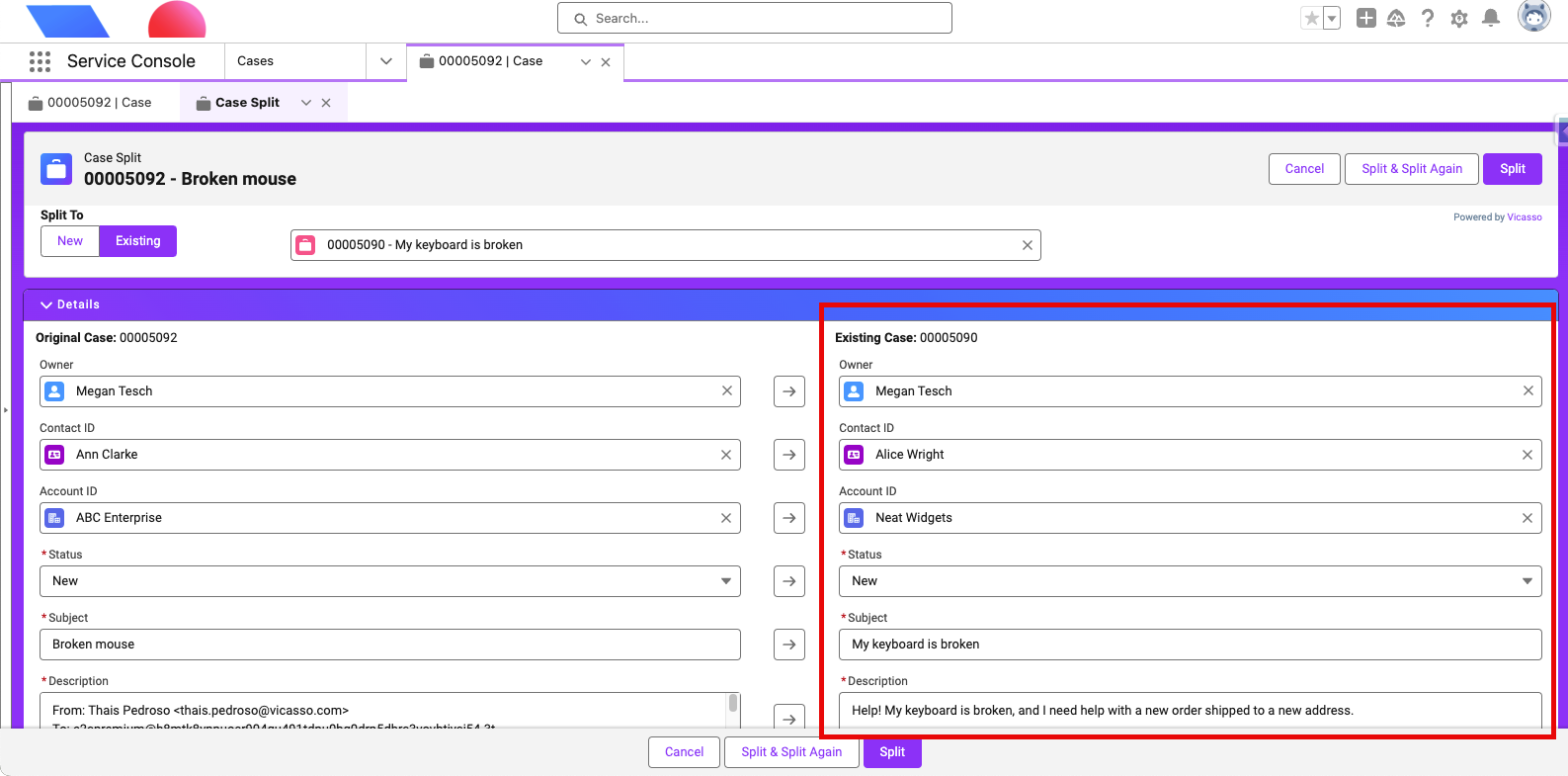Click the bottom Split & Split Again button
This screenshot has width=1568, height=776.
pos(791,752)
